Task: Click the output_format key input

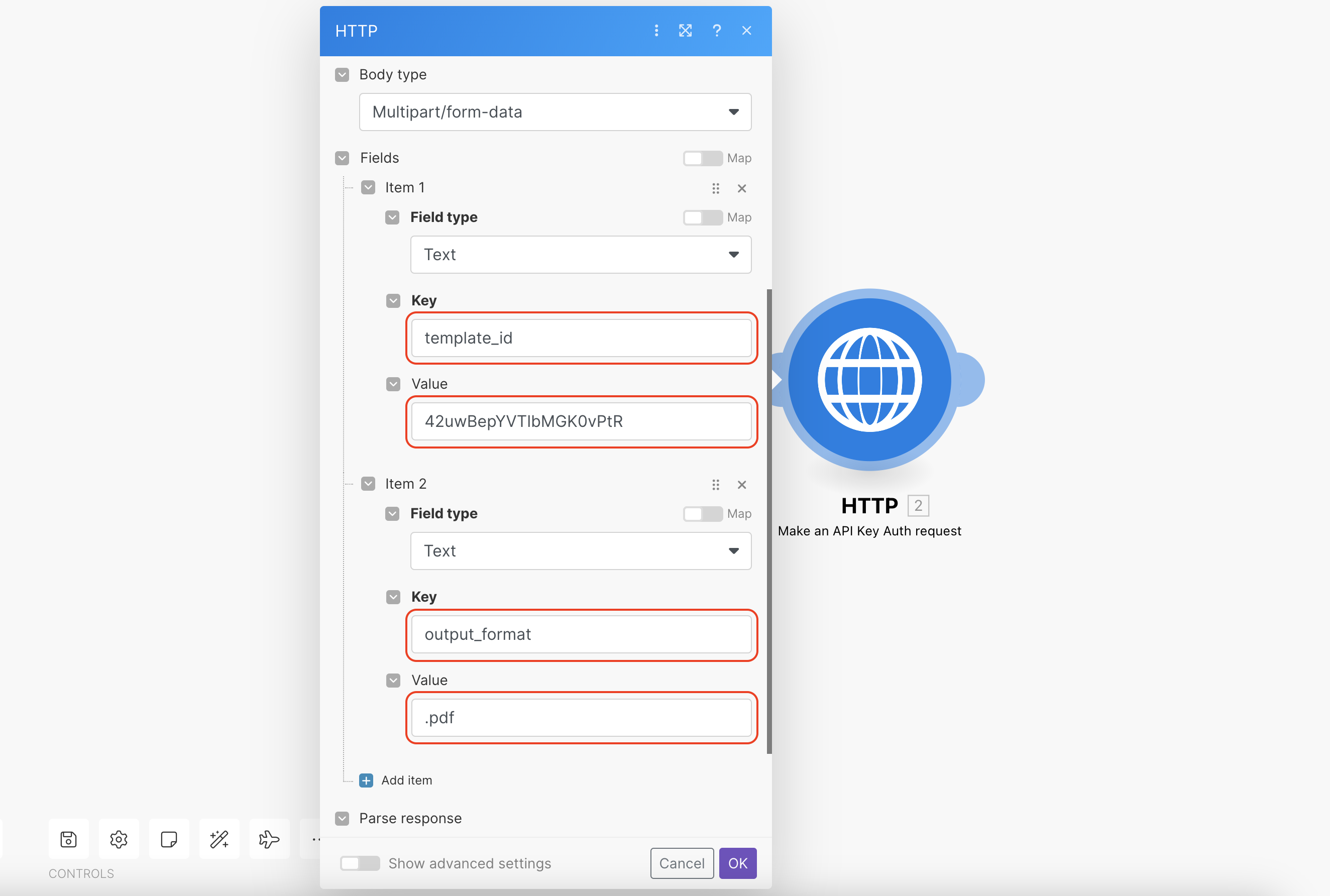Action: (581, 634)
